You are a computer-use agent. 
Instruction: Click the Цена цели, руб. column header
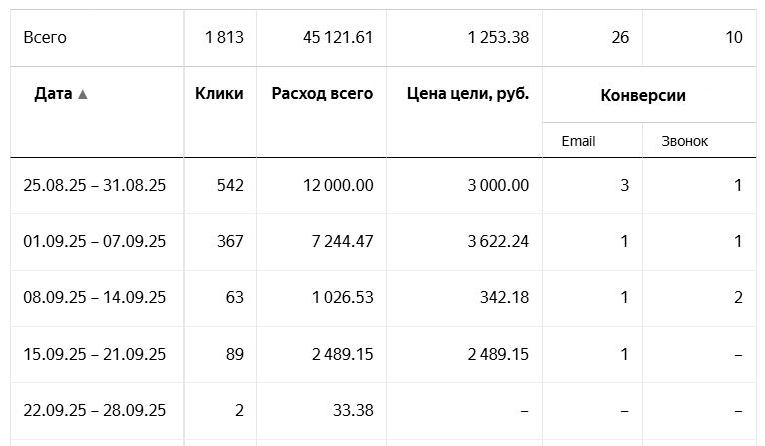(x=468, y=94)
